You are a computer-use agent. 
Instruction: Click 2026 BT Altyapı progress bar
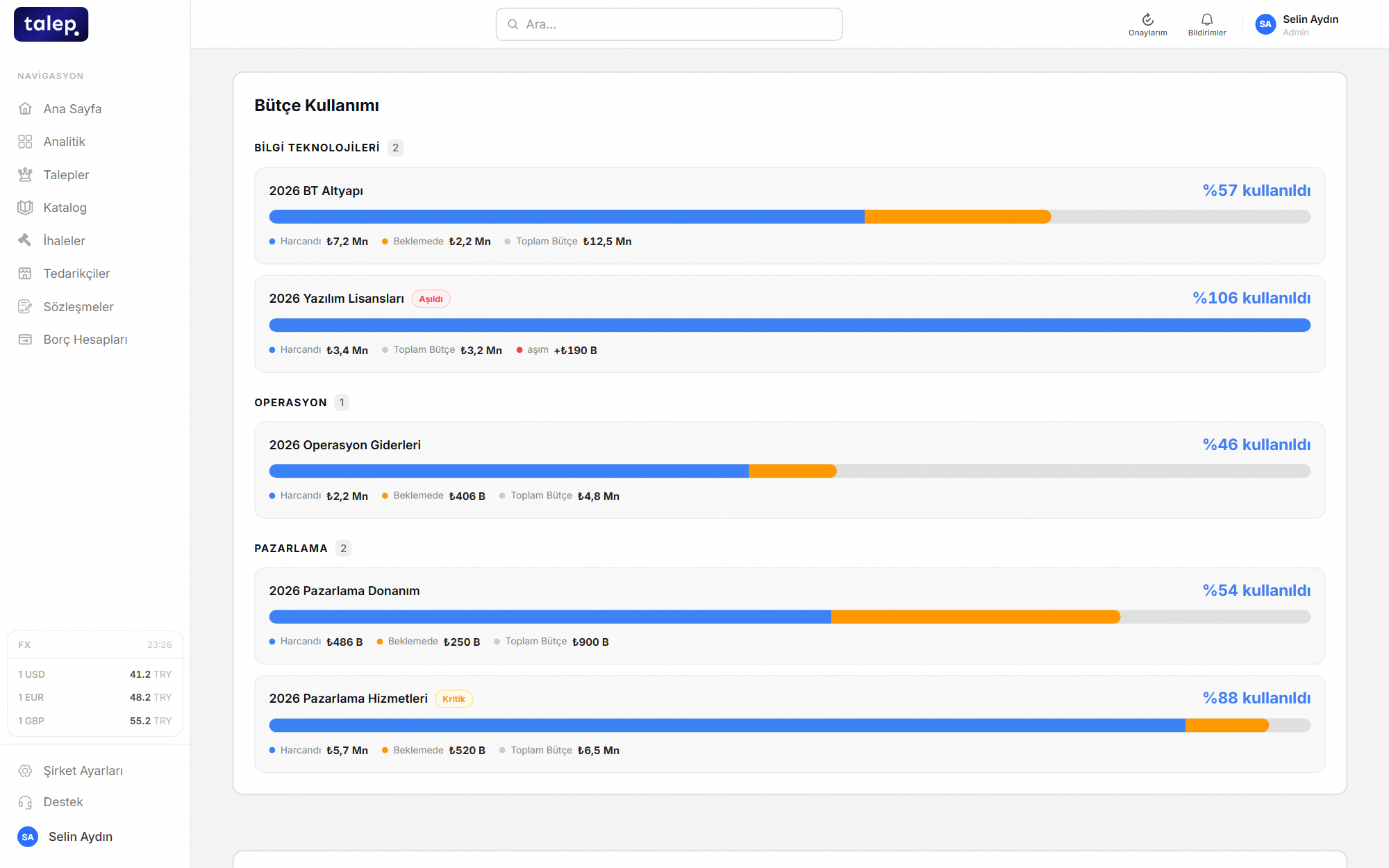pos(790,217)
